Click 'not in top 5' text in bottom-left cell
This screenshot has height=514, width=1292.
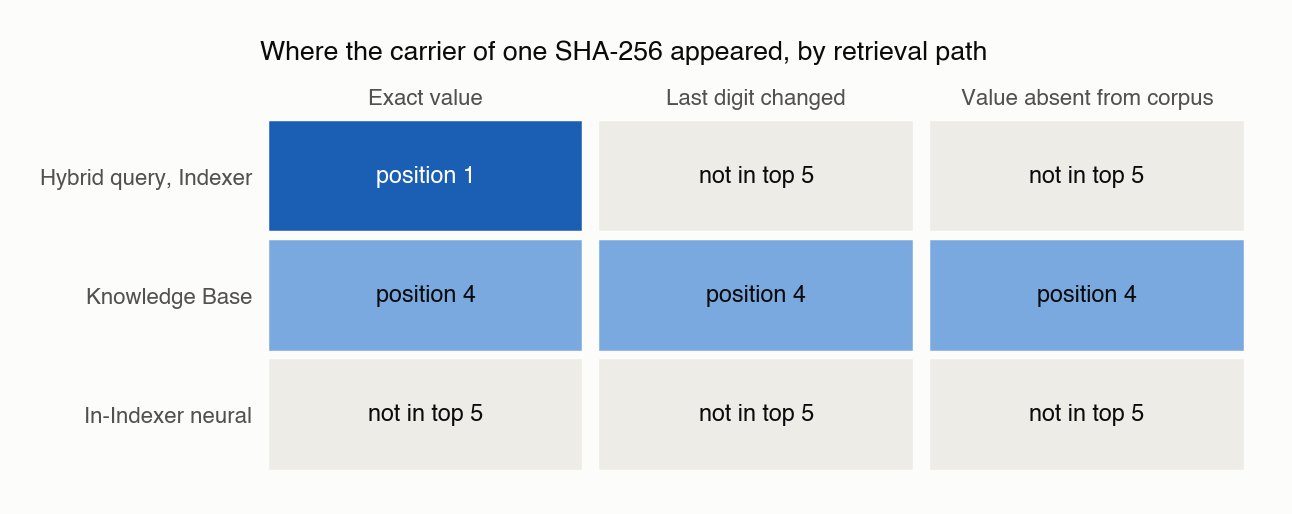point(425,414)
